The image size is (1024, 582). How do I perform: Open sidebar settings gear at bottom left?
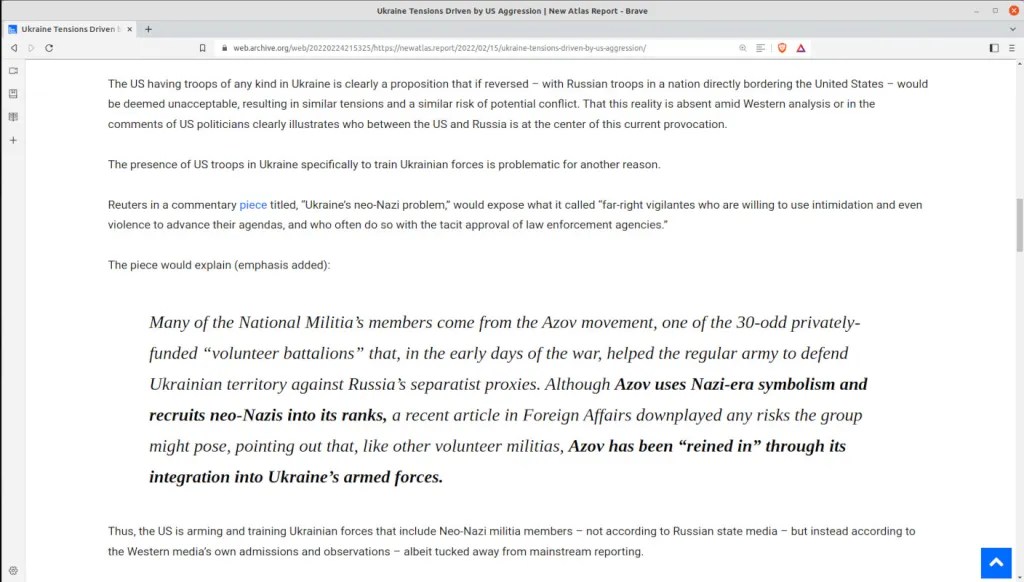pos(13,570)
